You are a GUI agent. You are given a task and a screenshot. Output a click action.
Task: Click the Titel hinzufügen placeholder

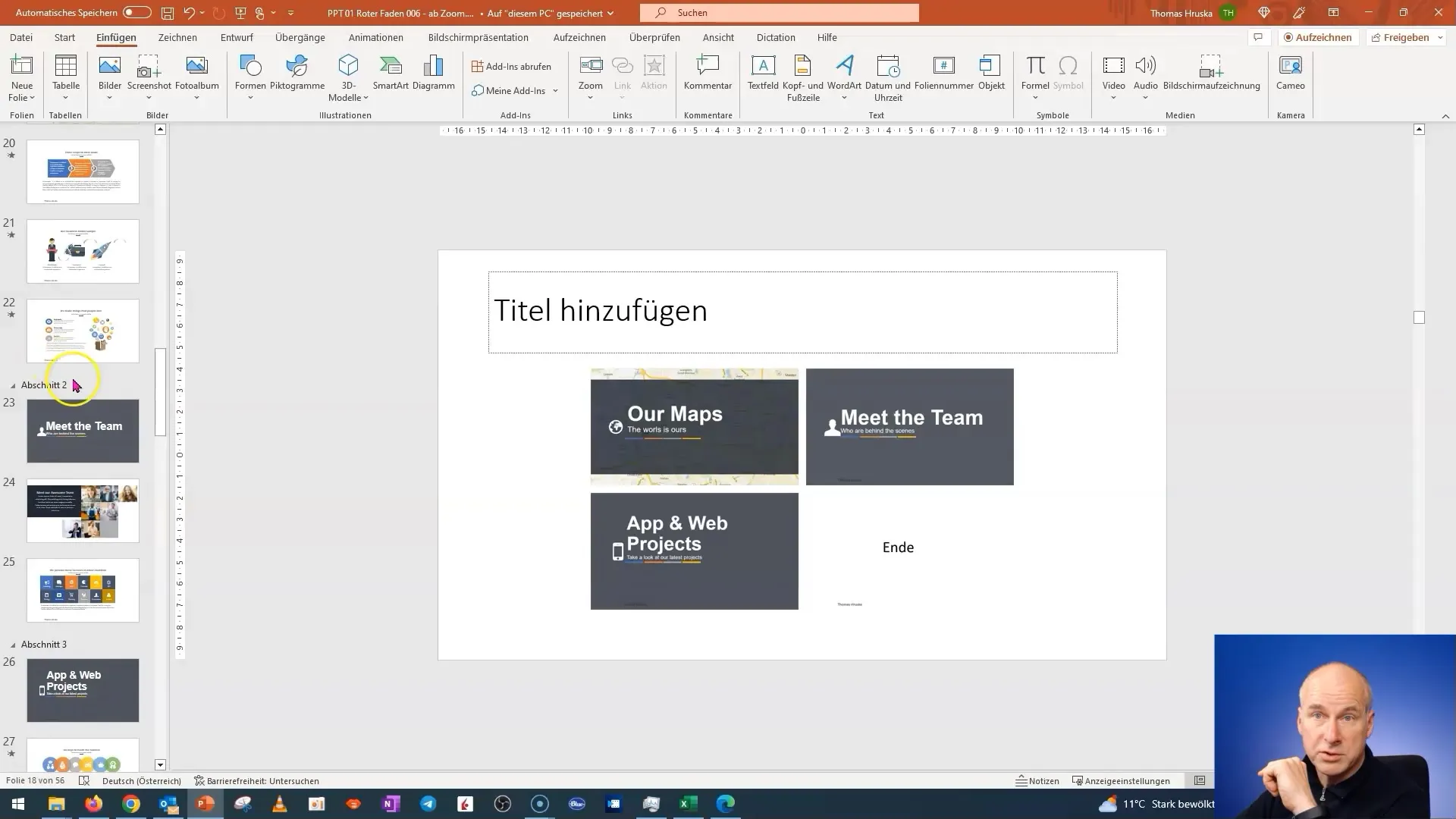(x=802, y=312)
